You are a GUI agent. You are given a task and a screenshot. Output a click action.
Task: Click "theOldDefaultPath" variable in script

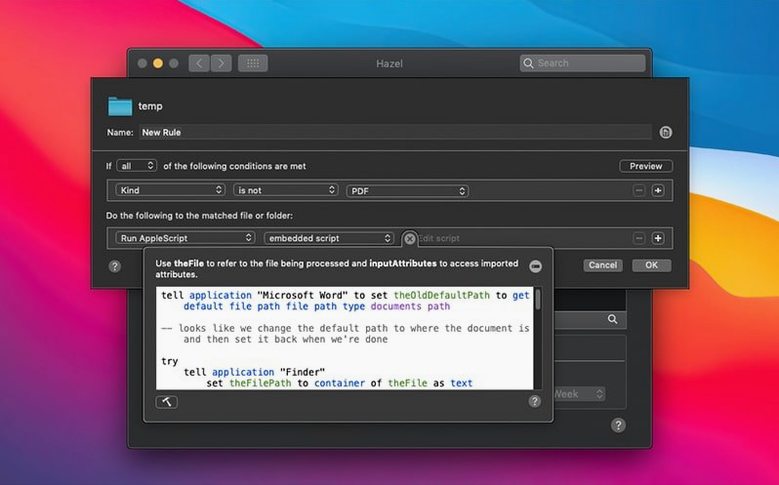[x=442, y=295]
